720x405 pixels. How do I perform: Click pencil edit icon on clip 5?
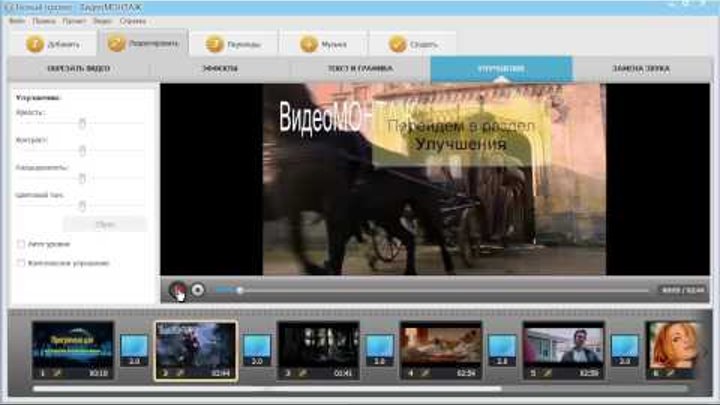click(548, 373)
